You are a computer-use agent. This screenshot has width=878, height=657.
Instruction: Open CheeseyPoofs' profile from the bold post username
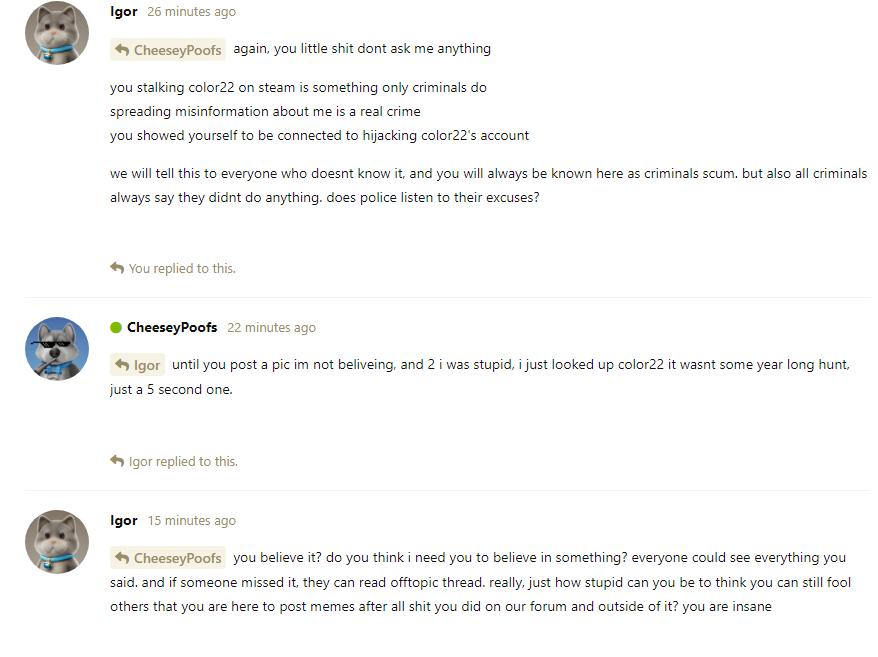[172, 328]
